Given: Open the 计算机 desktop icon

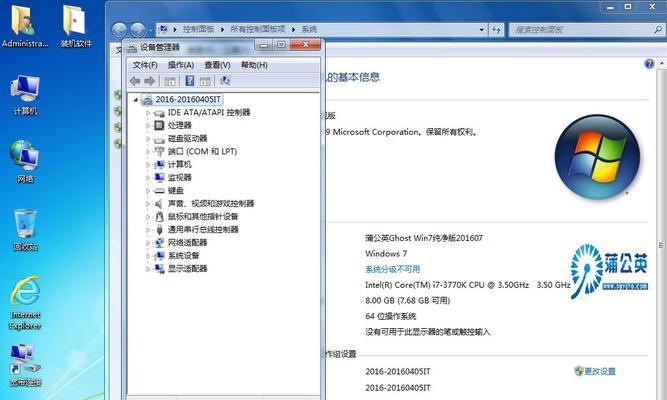Looking at the screenshot, I should [25, 94].
